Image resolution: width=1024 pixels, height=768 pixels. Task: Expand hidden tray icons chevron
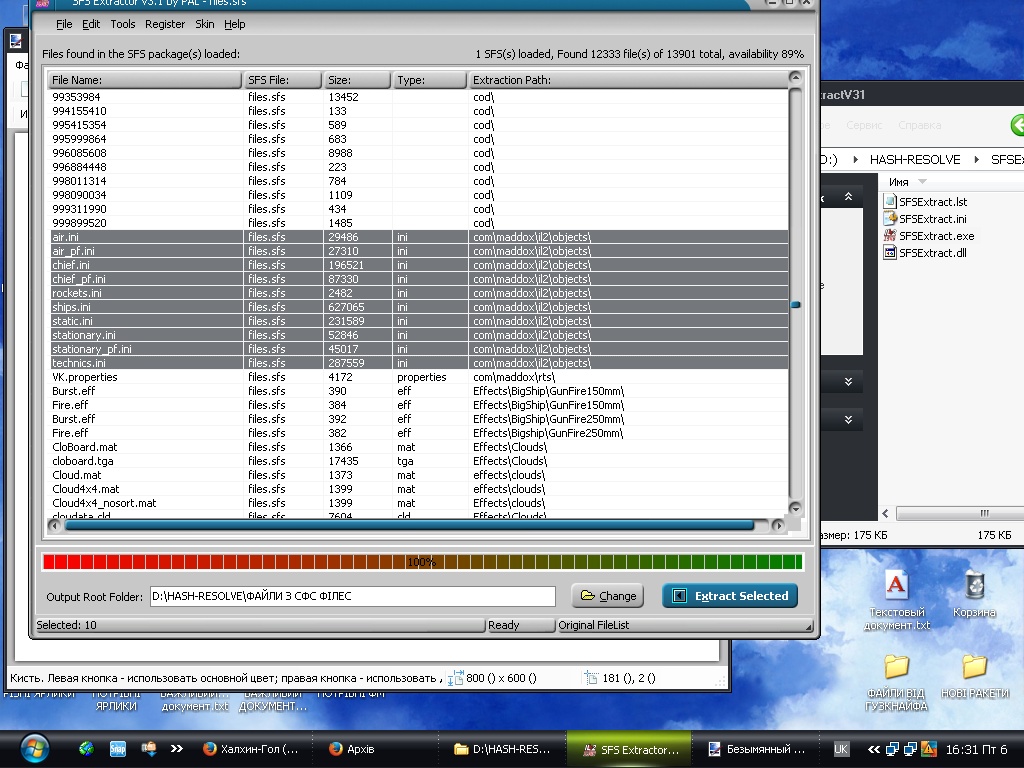873,749
